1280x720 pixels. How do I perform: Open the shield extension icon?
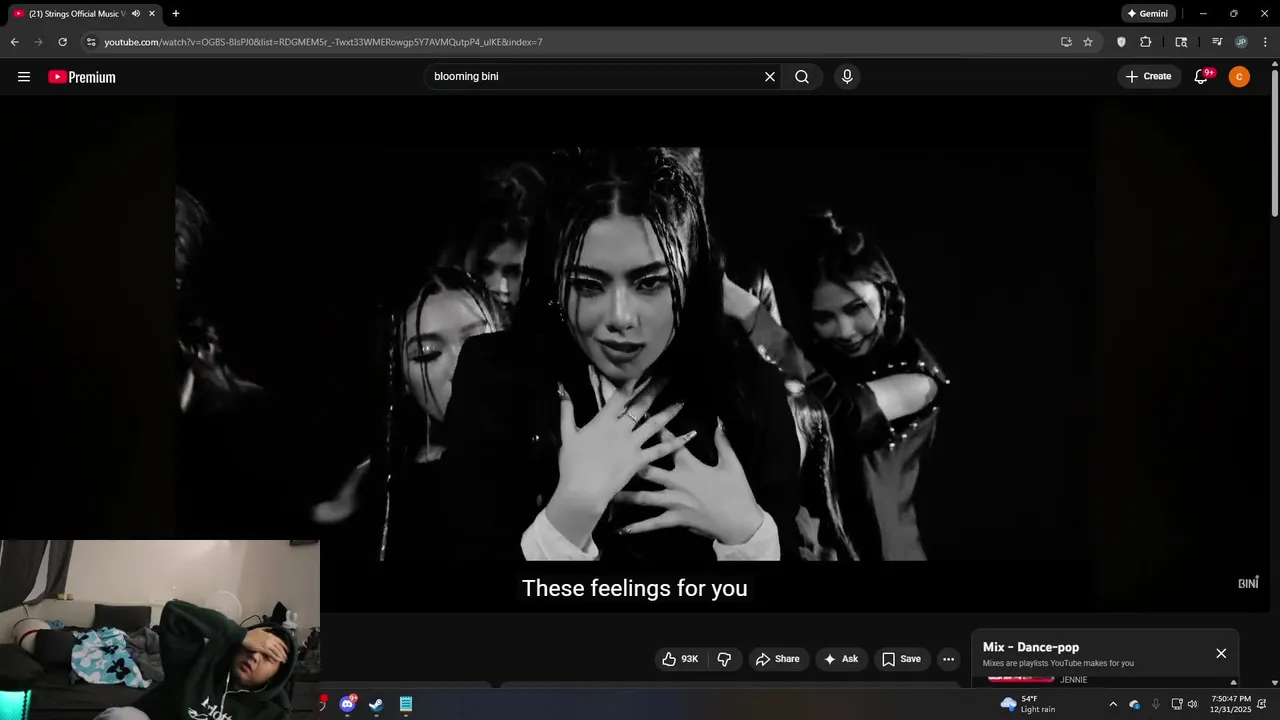tap(1121, 42)
